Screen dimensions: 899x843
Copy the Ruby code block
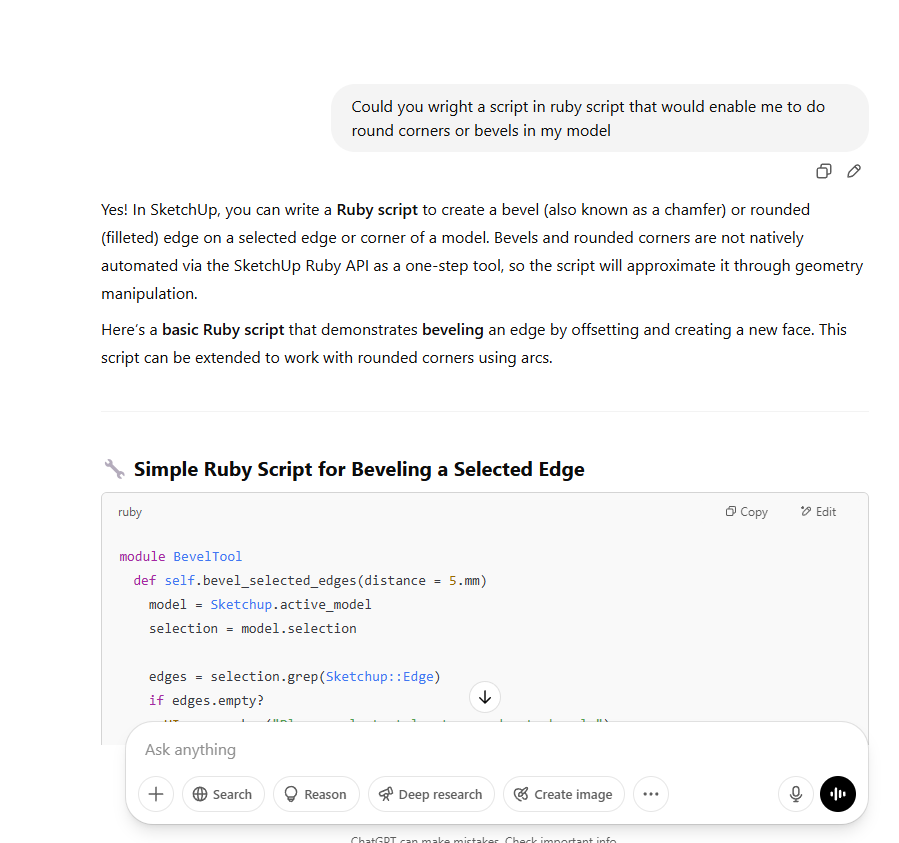[x=746, y=512]
